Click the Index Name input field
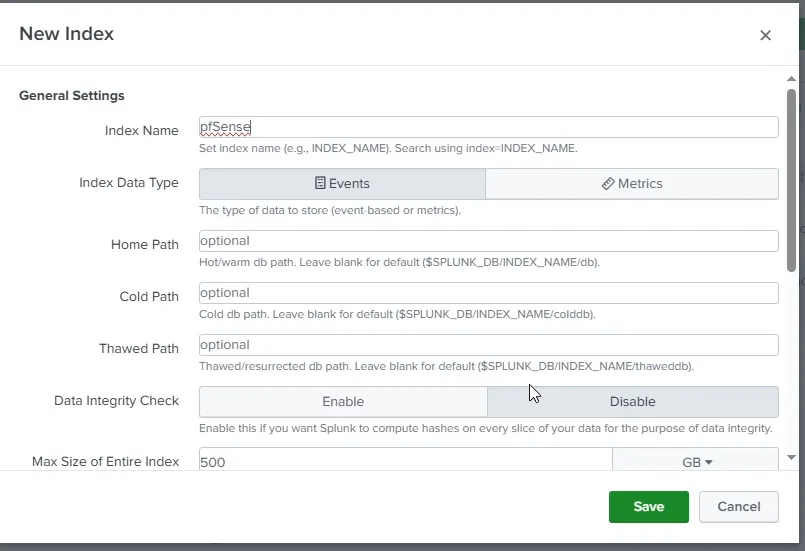Screen dimensions: 805x551 489,127
